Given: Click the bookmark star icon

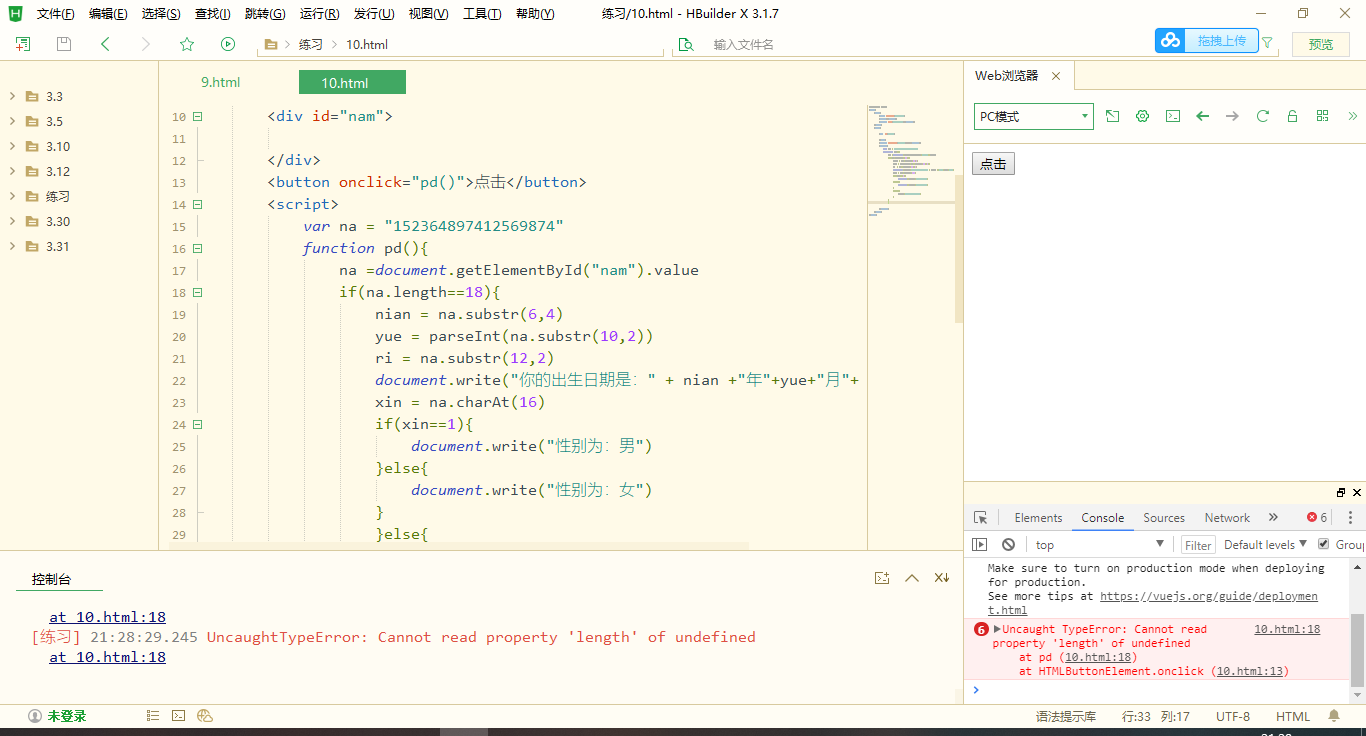Looking at the screenshot, I should tap(187, 44).
